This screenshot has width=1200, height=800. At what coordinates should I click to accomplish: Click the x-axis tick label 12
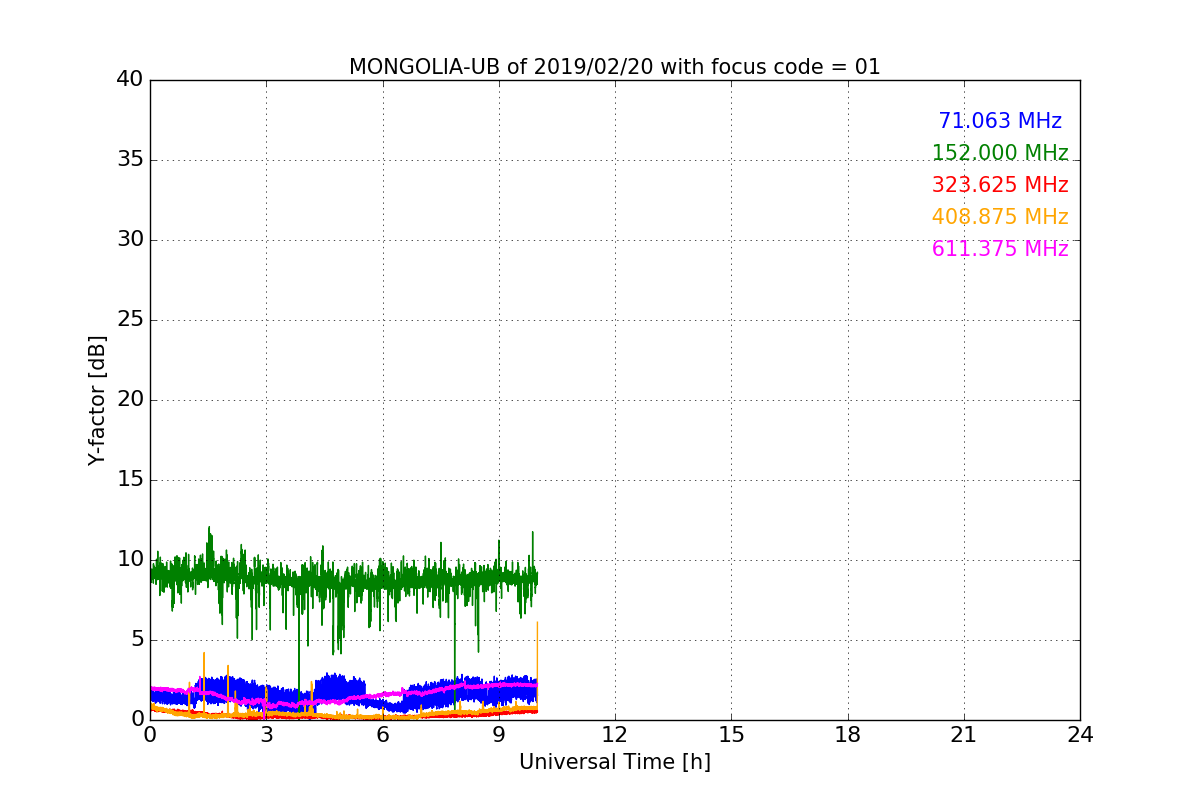coord(614,734)
